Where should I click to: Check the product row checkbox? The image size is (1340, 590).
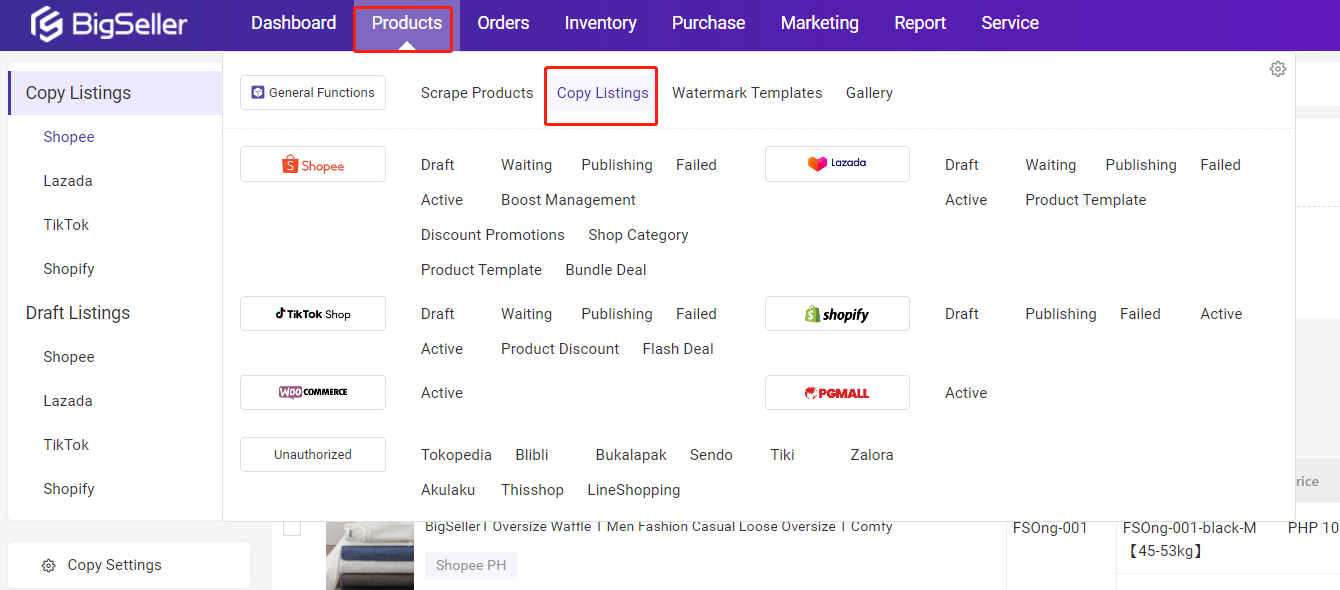tap(291, 527)
